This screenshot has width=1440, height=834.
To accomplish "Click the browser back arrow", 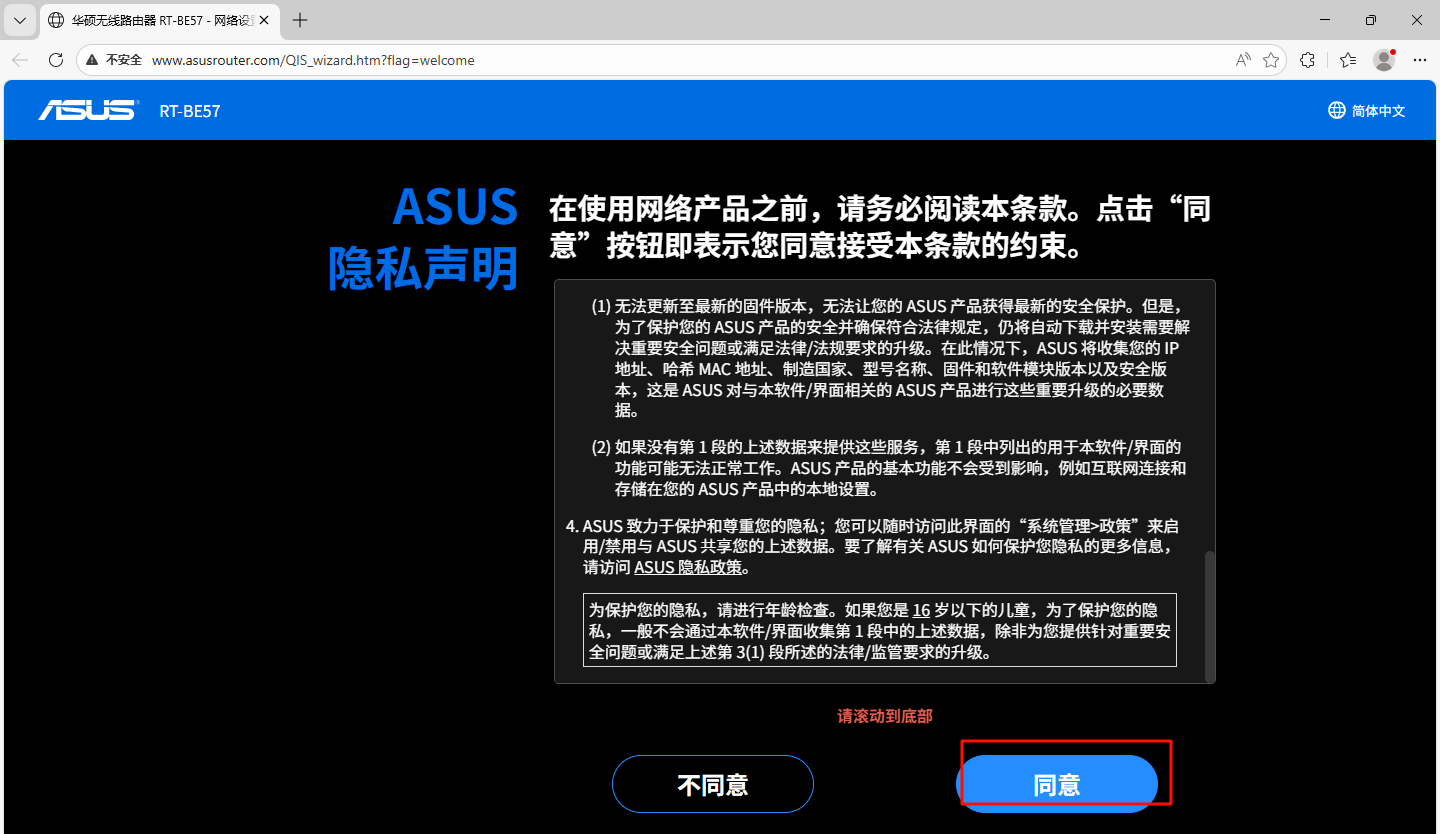I will pos(20,60).
